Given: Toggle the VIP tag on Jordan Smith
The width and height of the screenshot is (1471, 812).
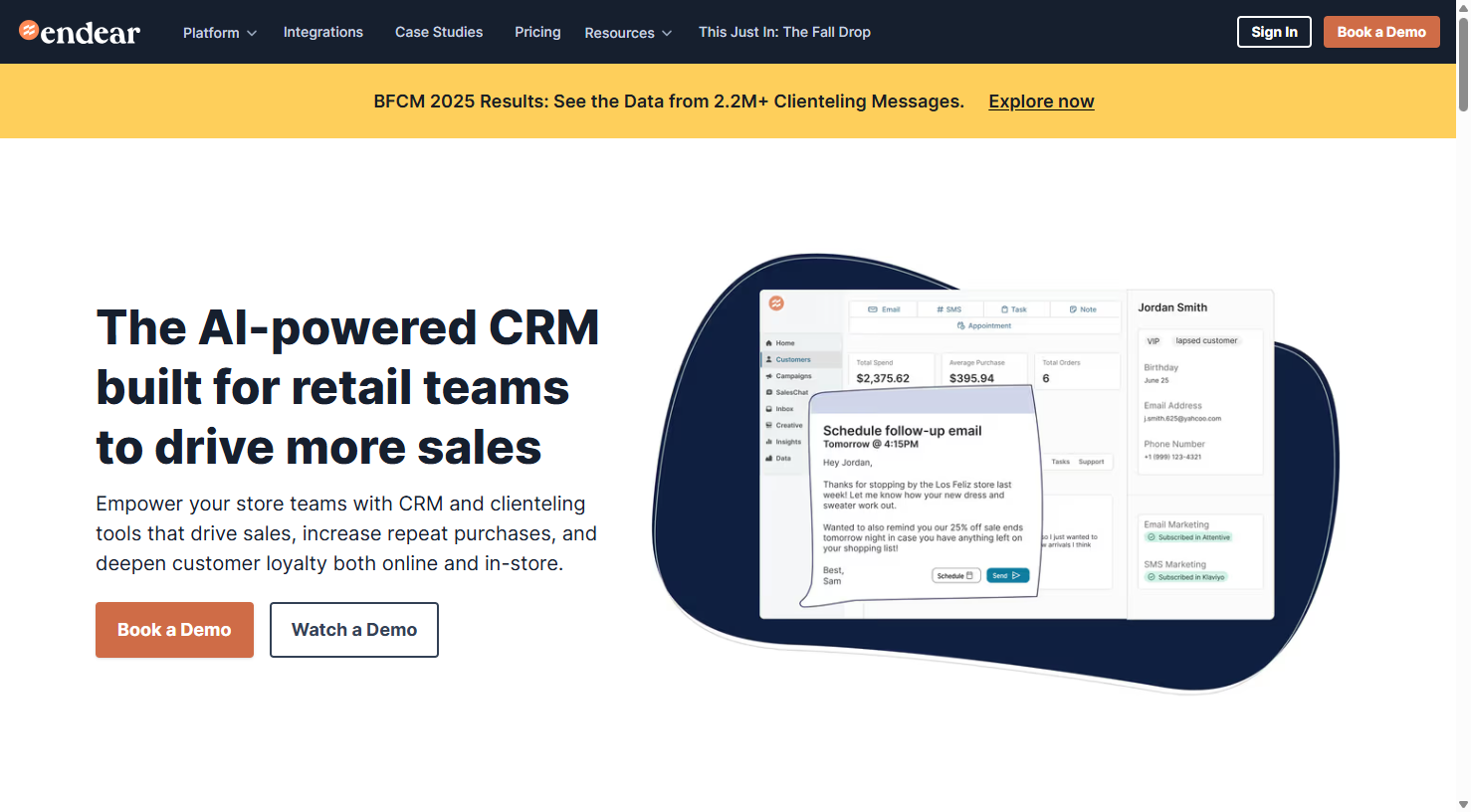Looking at the screenshot, I should (1156, 340).
